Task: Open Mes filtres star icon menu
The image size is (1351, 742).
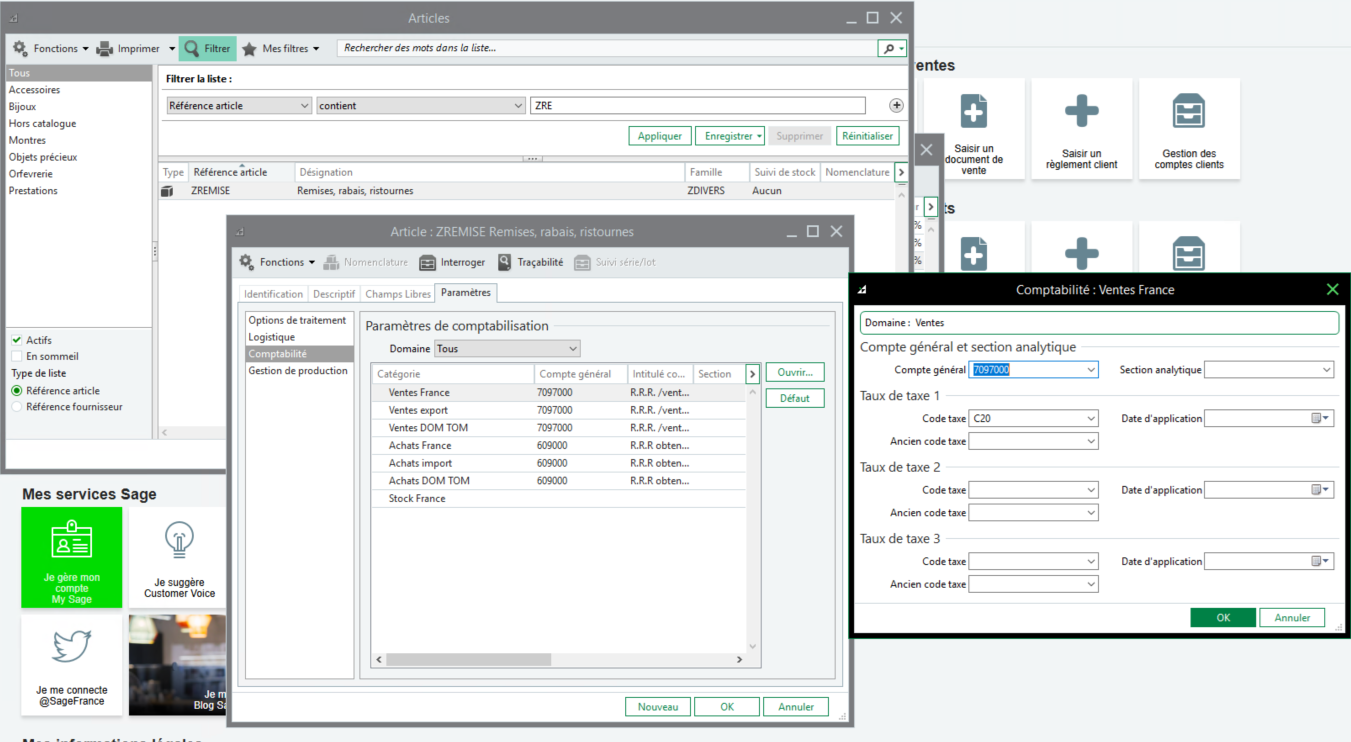Action: tap(250, 48)
